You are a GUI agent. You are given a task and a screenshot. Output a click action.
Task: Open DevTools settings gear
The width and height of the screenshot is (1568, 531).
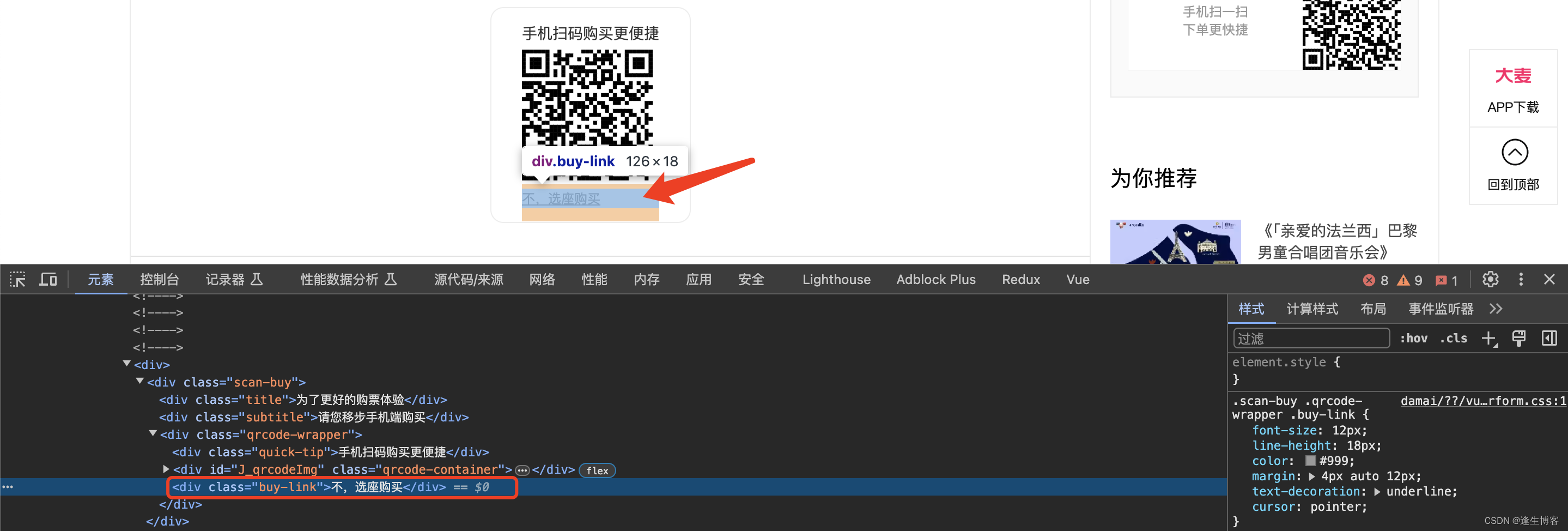coord(1490,280)
